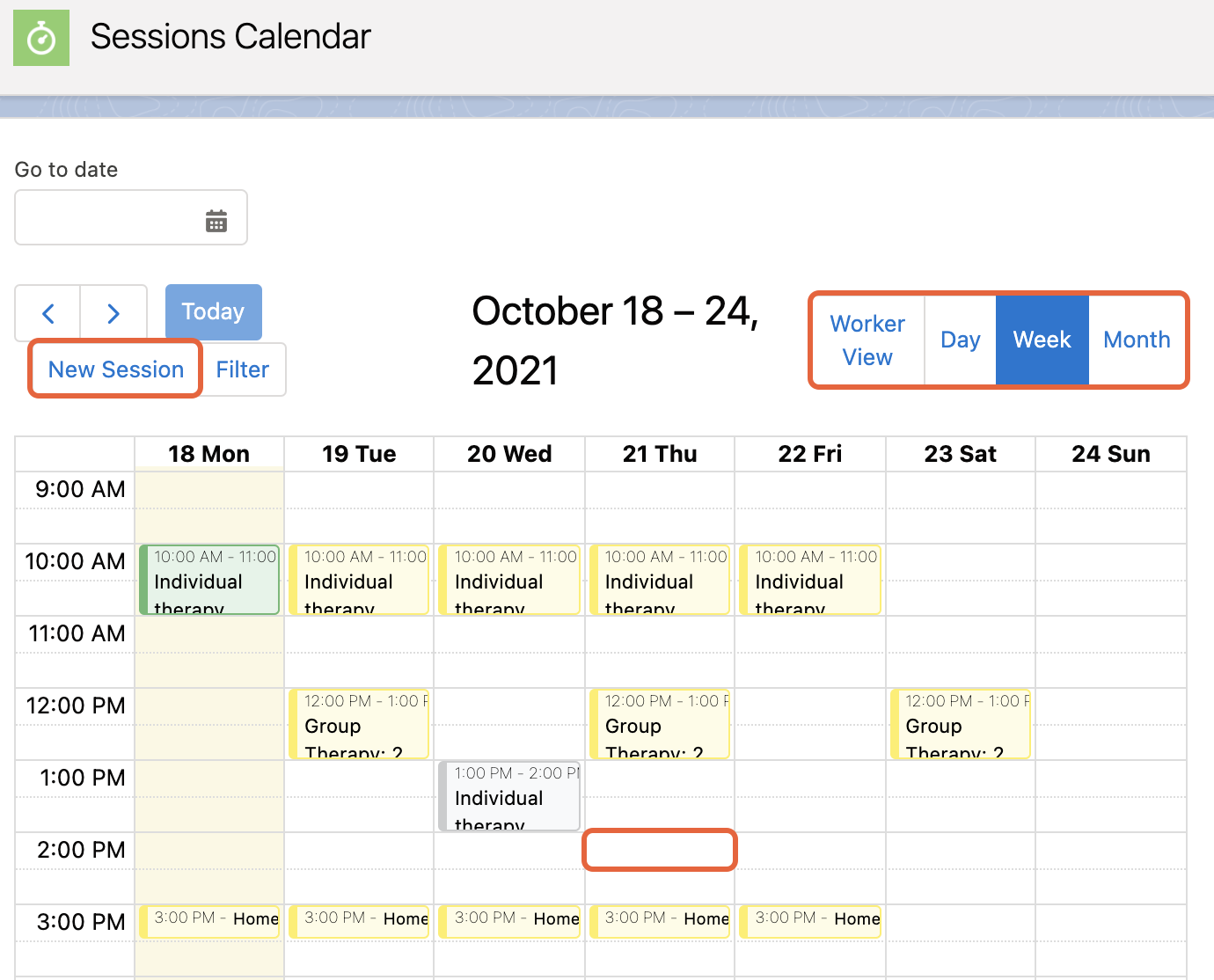The image size is (1214, 980).
Task: Open Wednesday 1:00 PM Individual therapy session
Action: [509, 796]
